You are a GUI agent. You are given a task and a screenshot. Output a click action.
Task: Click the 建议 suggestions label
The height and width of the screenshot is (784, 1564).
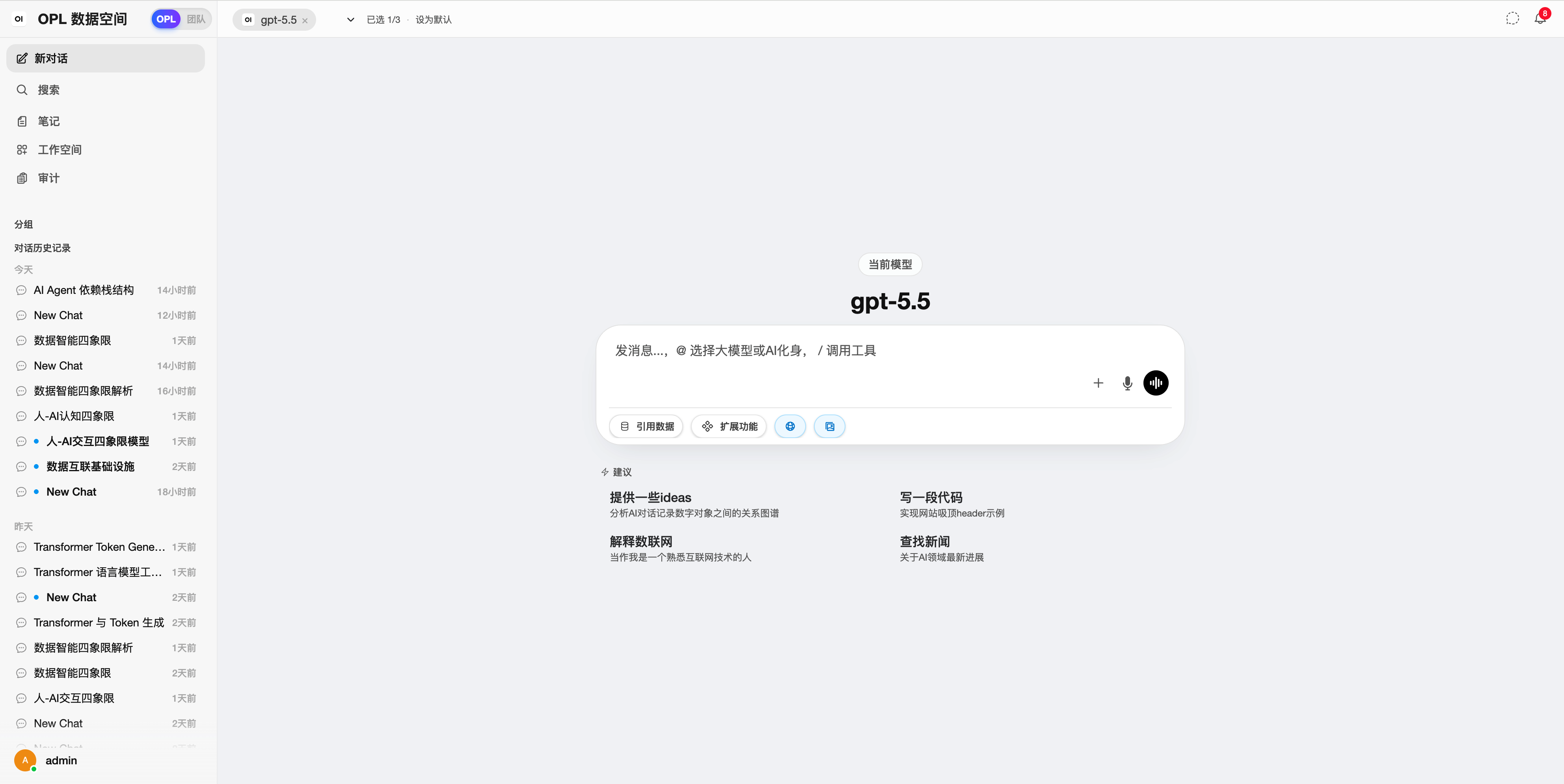point(622,472)
